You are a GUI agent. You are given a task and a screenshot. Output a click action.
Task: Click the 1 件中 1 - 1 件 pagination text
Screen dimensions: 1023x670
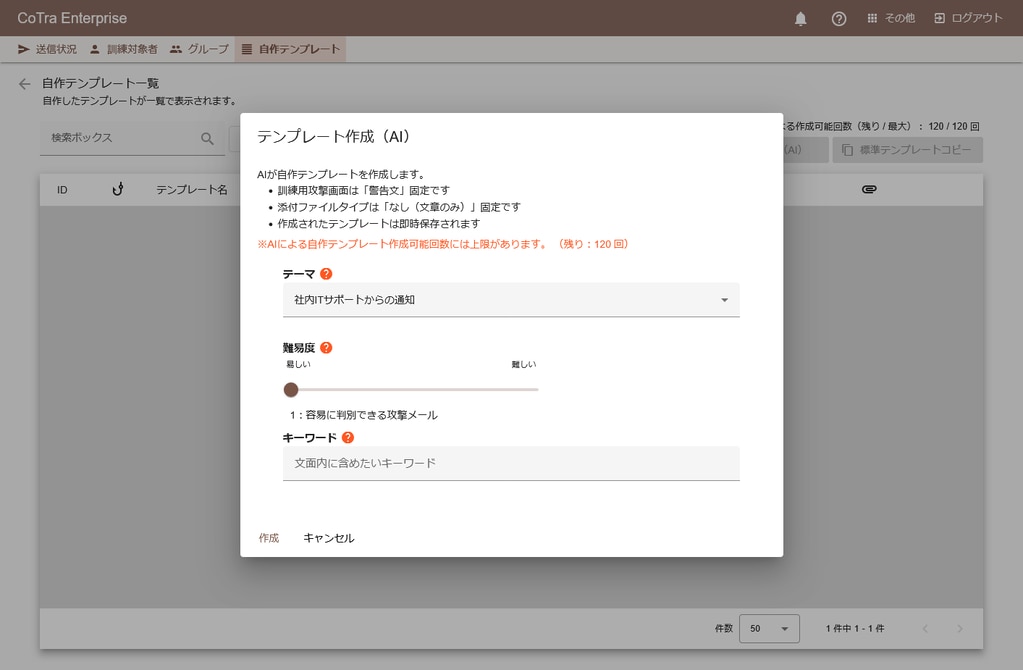pos(855,628)
